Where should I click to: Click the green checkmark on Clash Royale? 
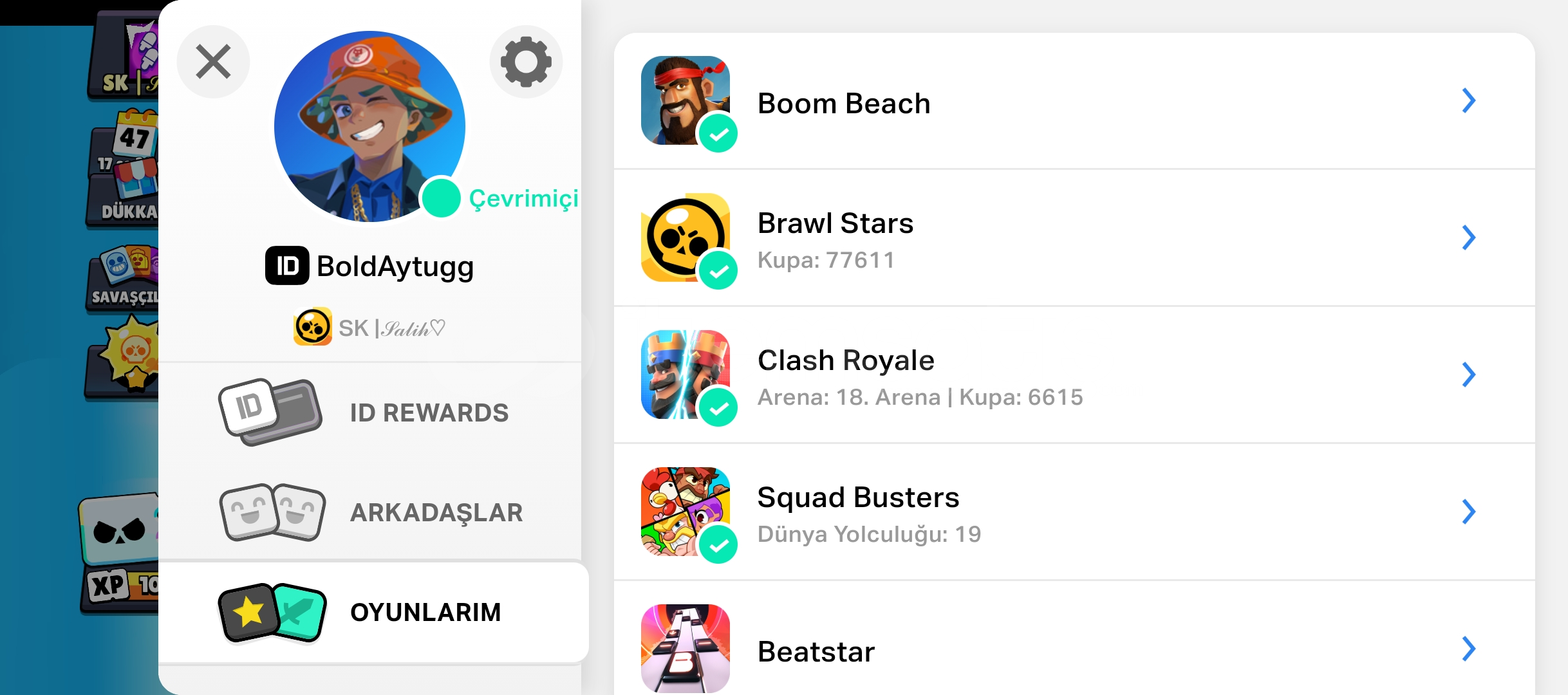[718, 408]
